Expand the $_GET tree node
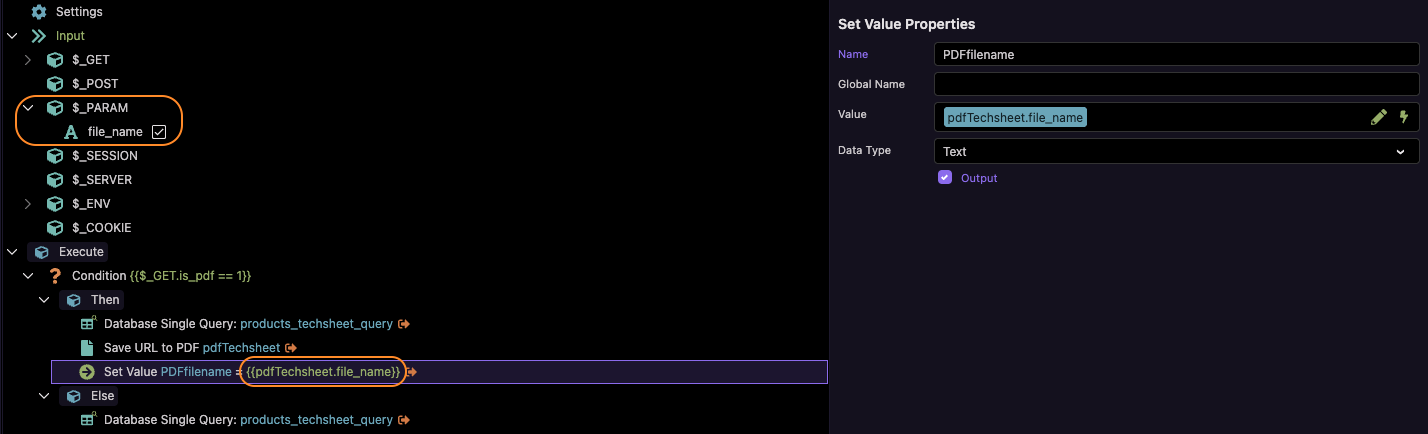1428x434 pixels. 28,60
